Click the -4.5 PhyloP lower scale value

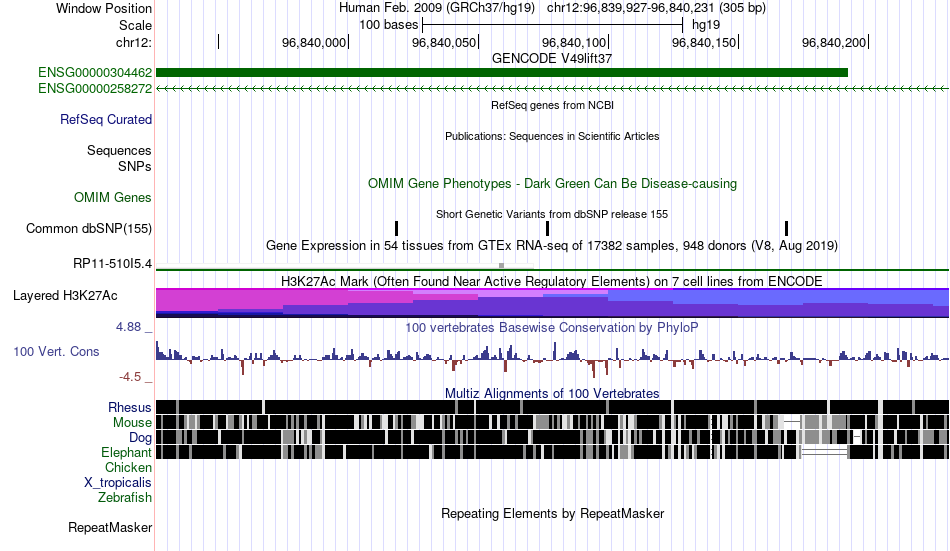[130, 377]
